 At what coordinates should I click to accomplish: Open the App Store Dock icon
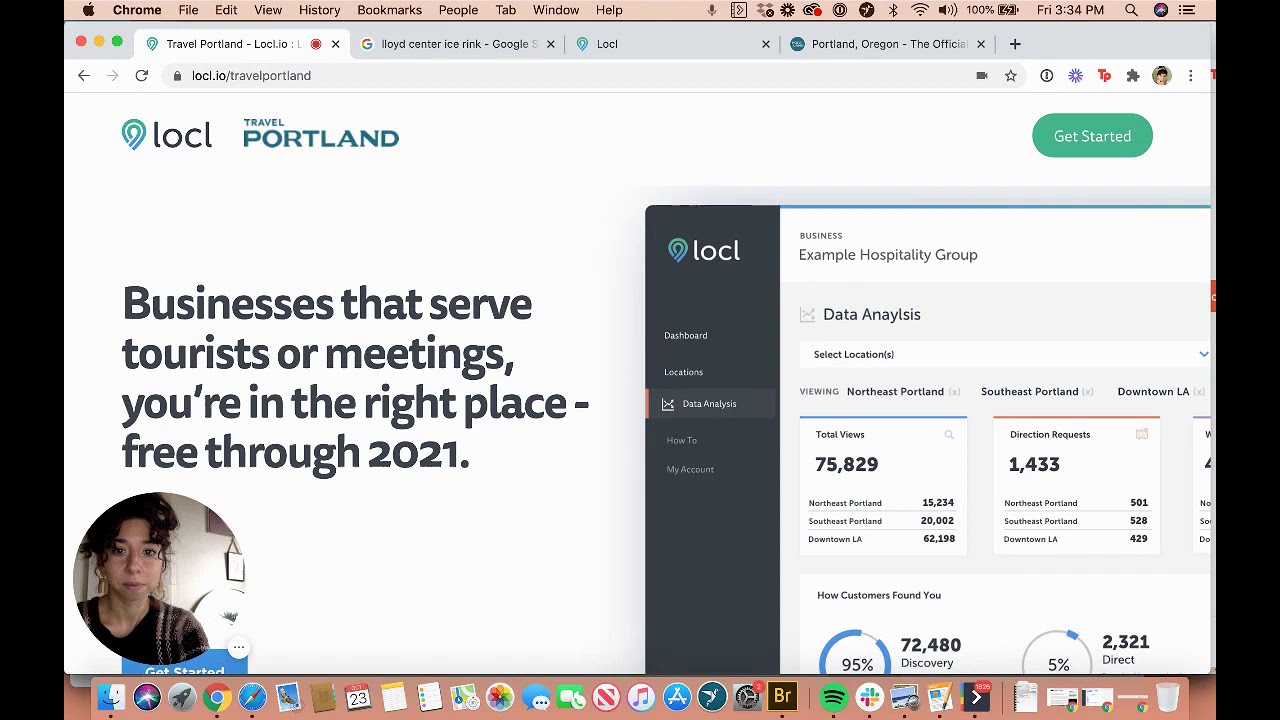(x=677, y=697)
